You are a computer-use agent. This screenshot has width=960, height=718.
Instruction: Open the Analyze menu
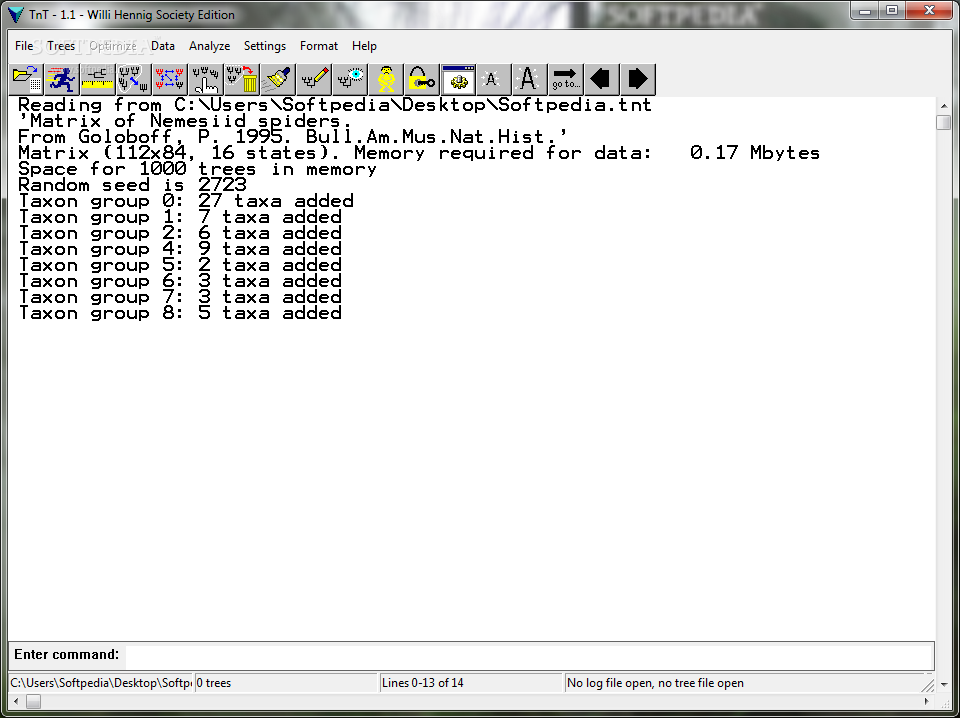(x=209, y=46)
